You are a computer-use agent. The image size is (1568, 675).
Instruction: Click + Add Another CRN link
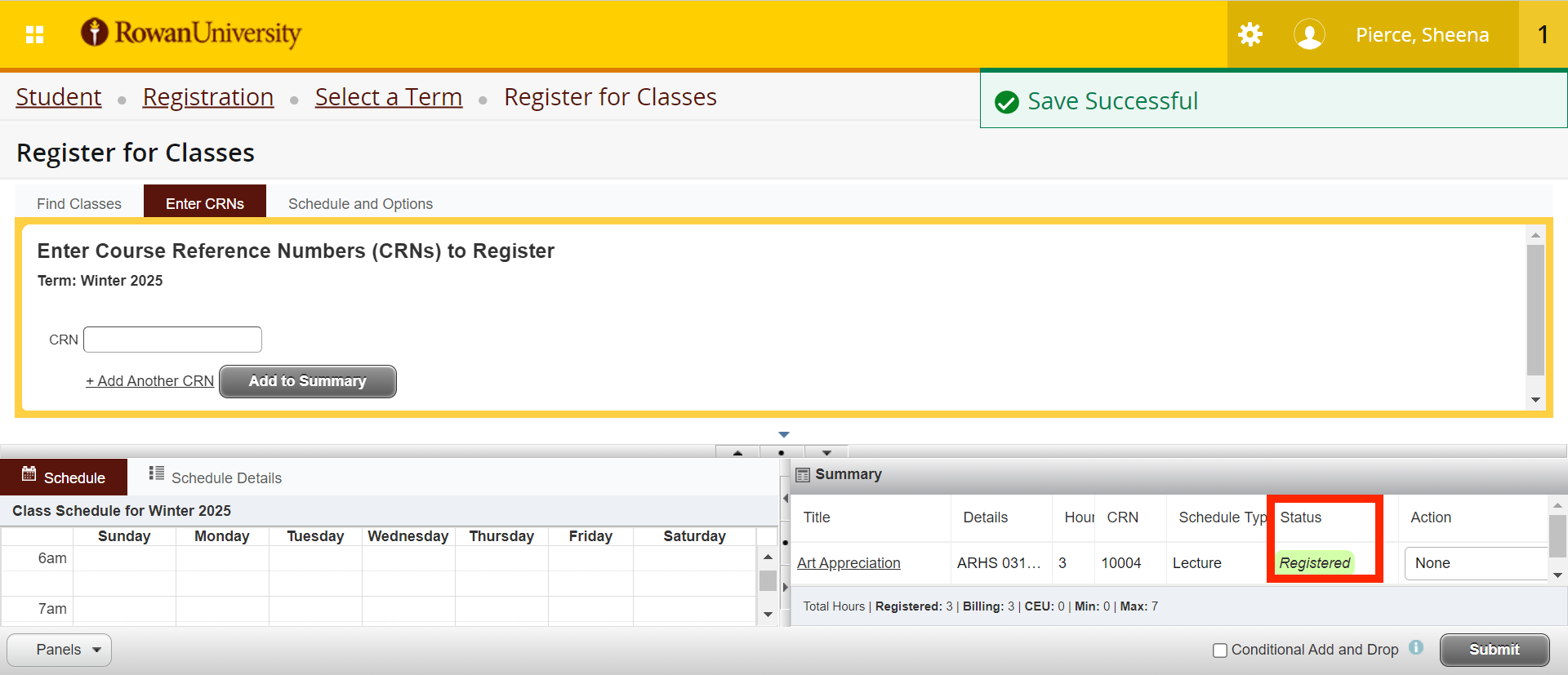[x=150, y=381]
